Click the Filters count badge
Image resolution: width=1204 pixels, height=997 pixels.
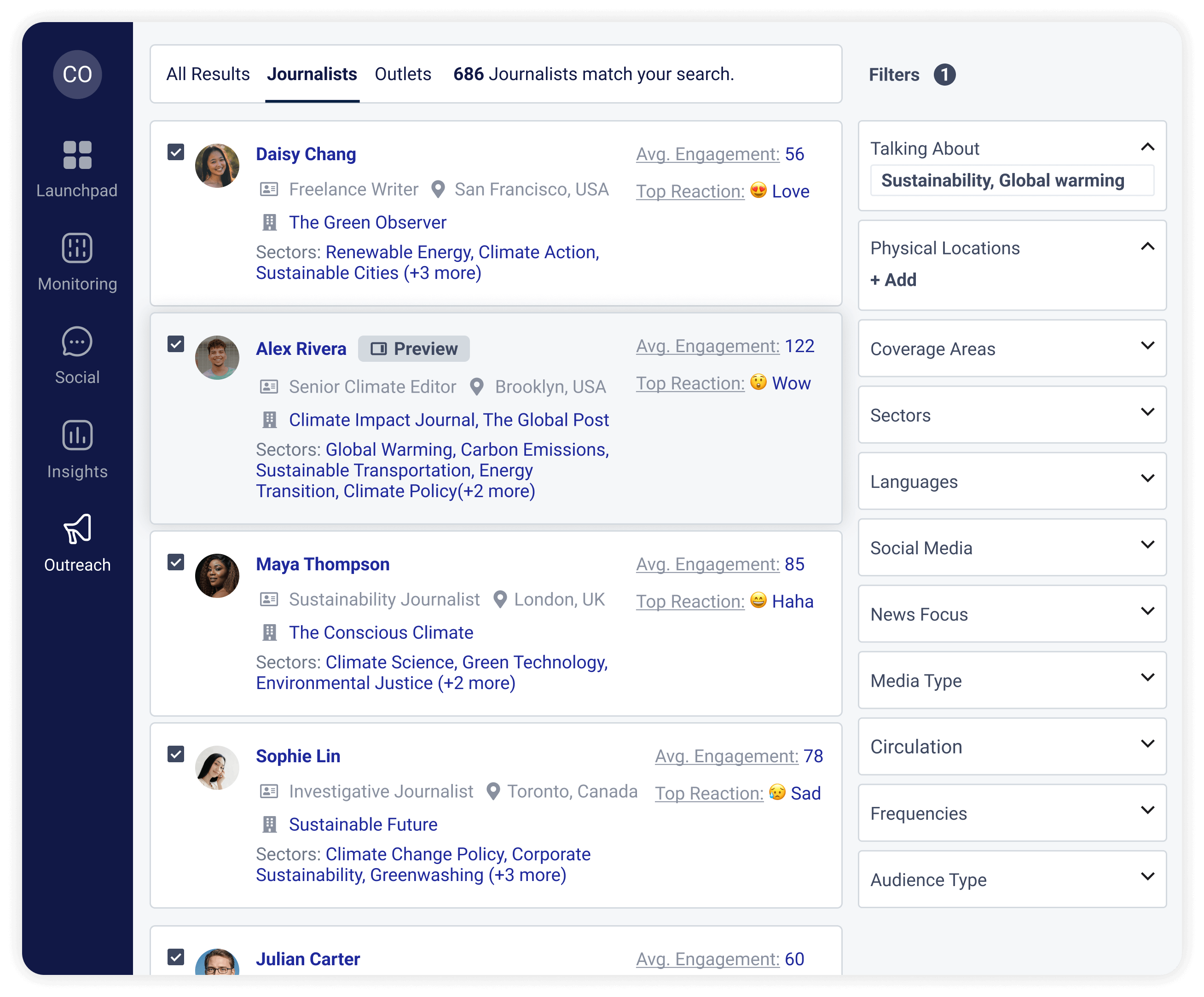click(x=944, y=75)
